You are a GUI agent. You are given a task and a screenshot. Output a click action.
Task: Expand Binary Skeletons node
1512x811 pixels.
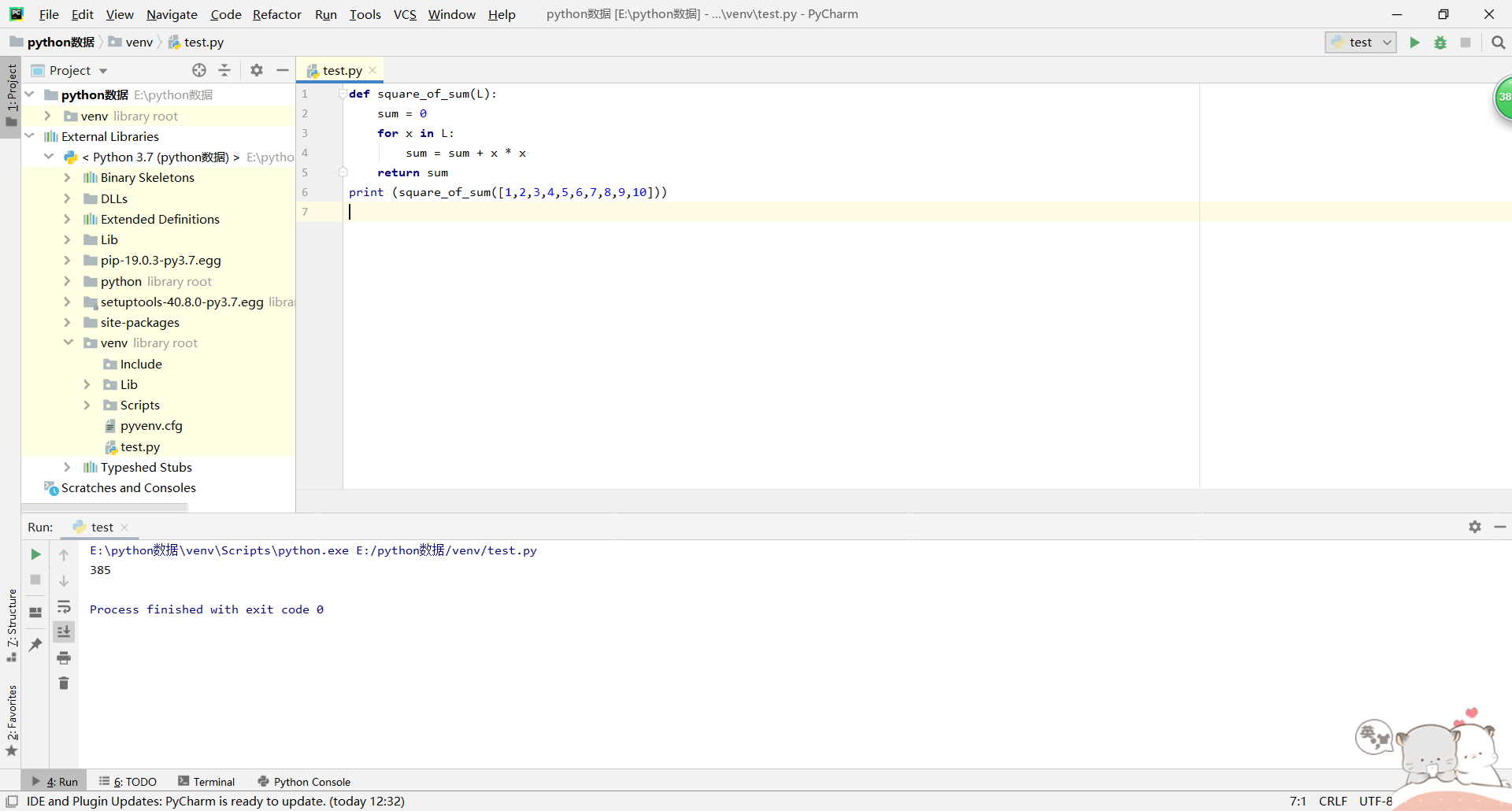pos(68,177)
